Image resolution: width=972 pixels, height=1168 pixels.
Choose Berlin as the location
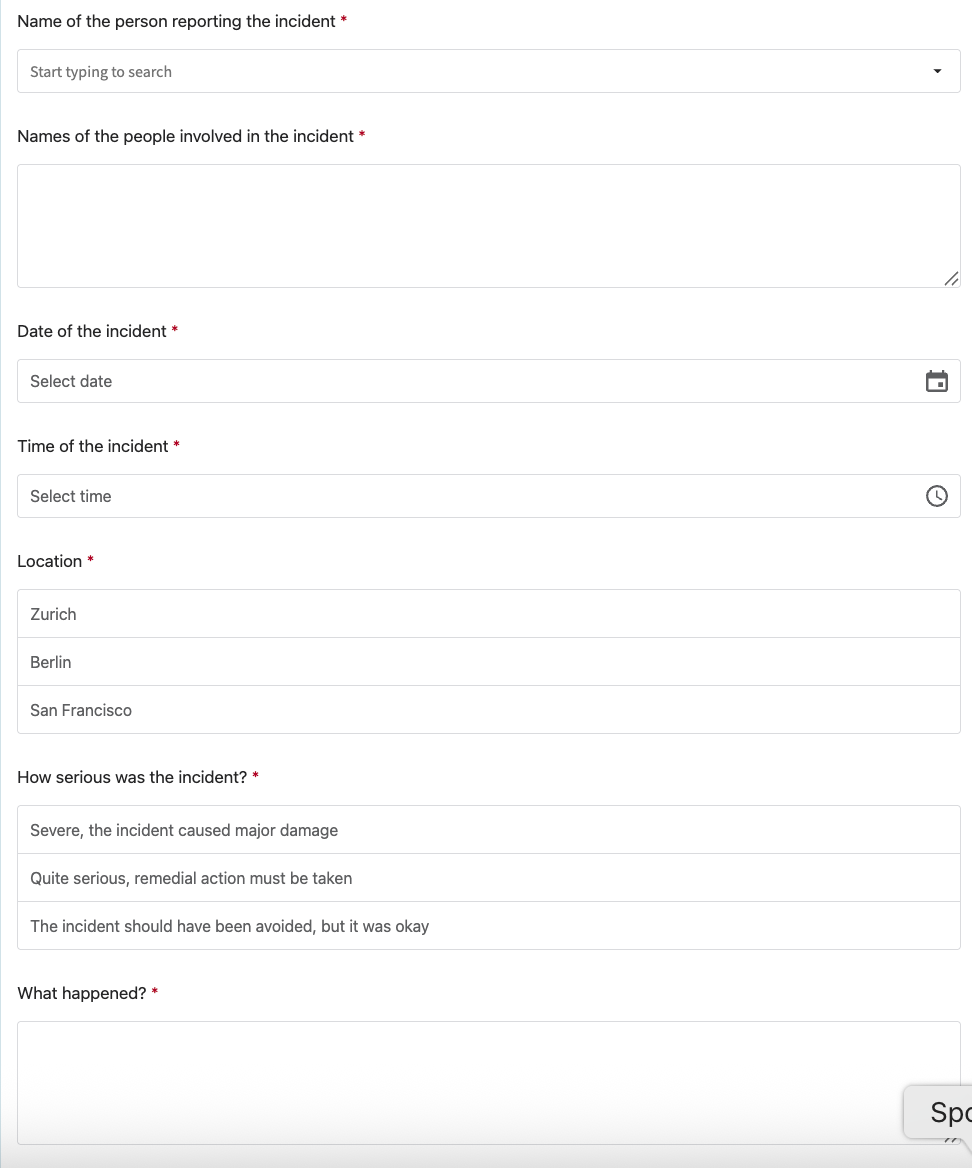coord(488,662)
